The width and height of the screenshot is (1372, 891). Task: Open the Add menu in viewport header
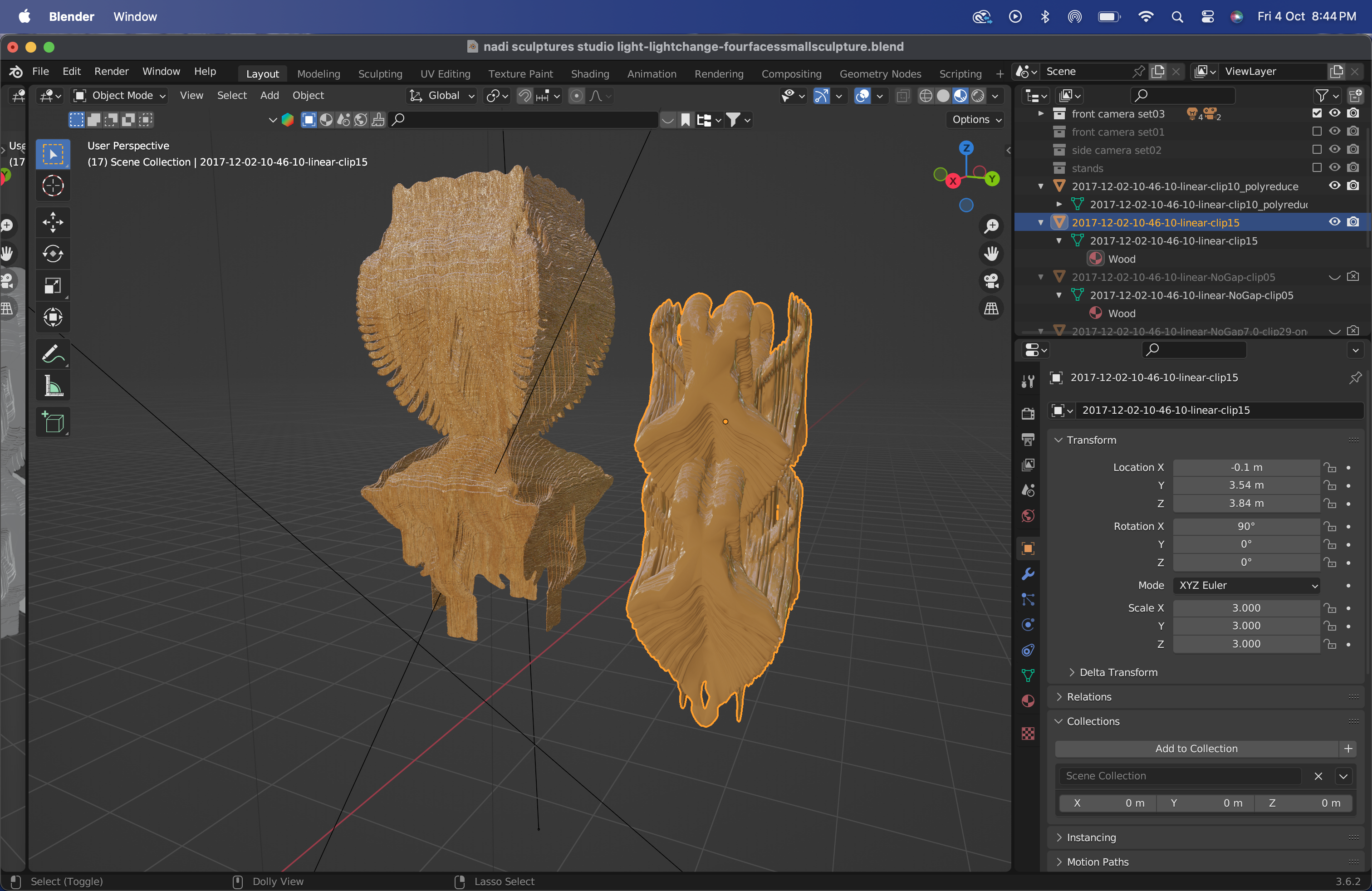[269, 96]
